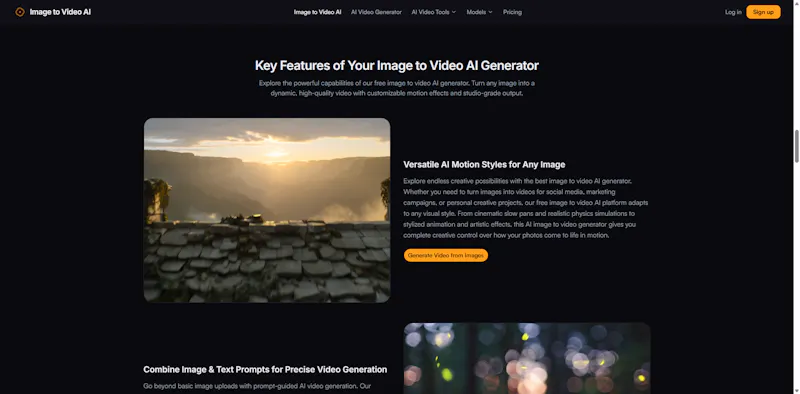The width and height of the screenshot is (800, 394).
Task: Select the Image to Video AI nav item
Action: pos(317,12)
